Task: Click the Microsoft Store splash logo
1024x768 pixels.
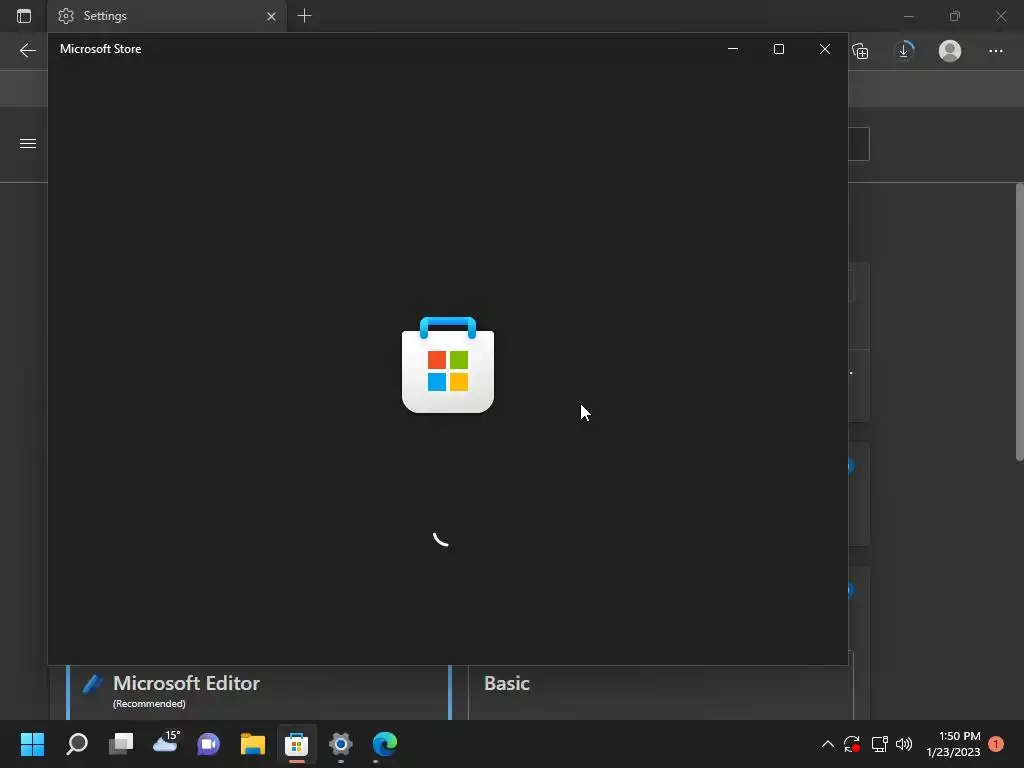Action: 448,364
